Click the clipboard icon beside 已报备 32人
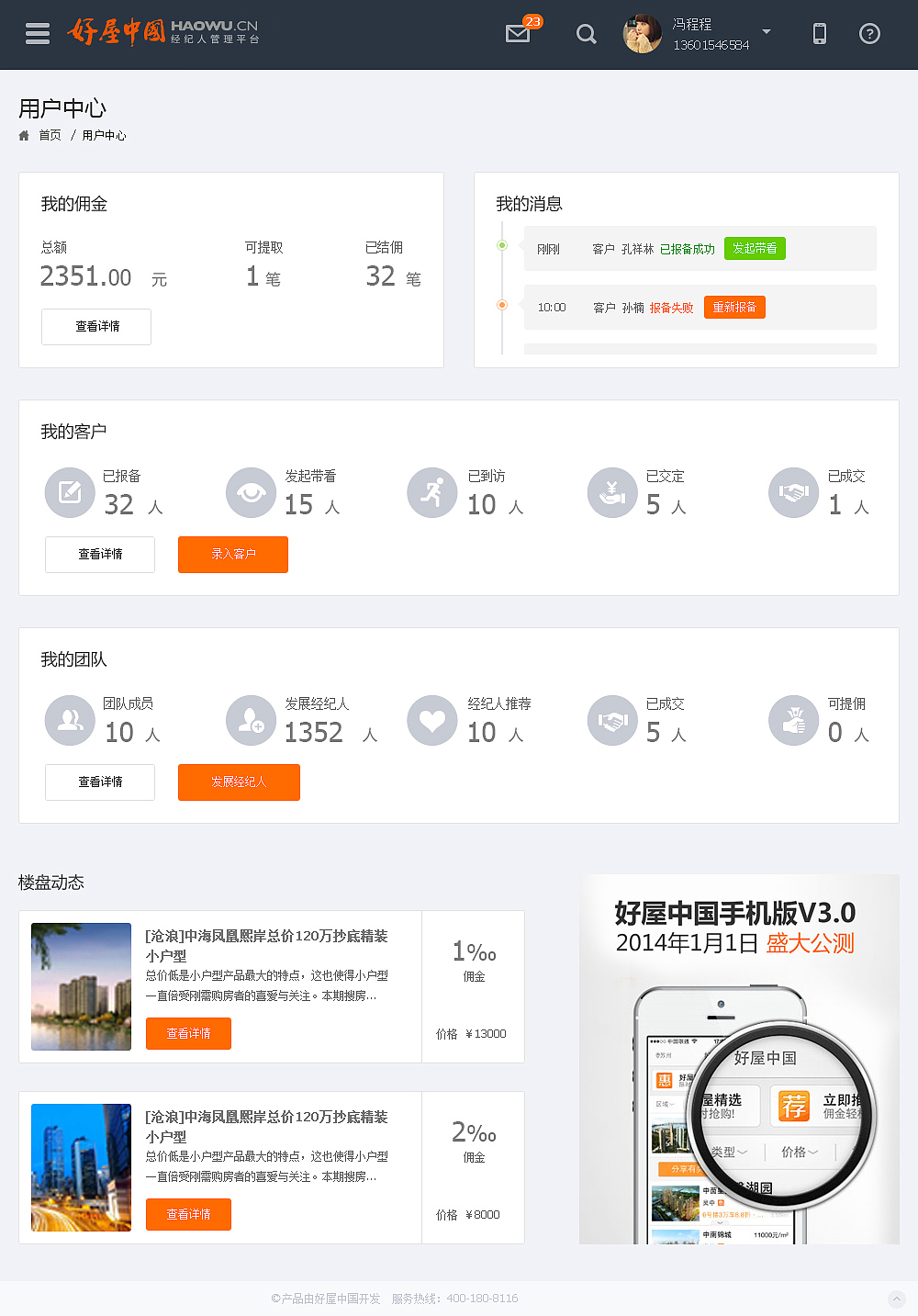This screenshot has height=1316, width=918. [70, 493]
